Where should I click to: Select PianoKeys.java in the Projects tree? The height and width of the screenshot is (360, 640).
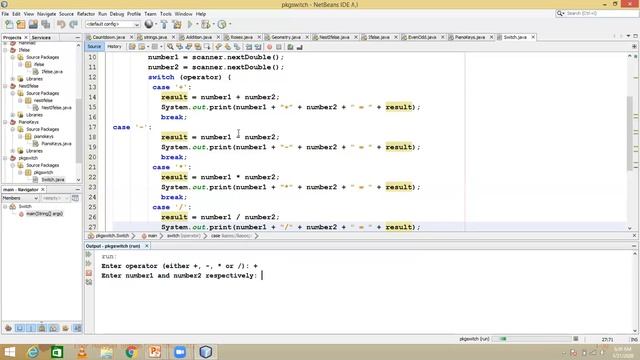[x=56, y=144]
